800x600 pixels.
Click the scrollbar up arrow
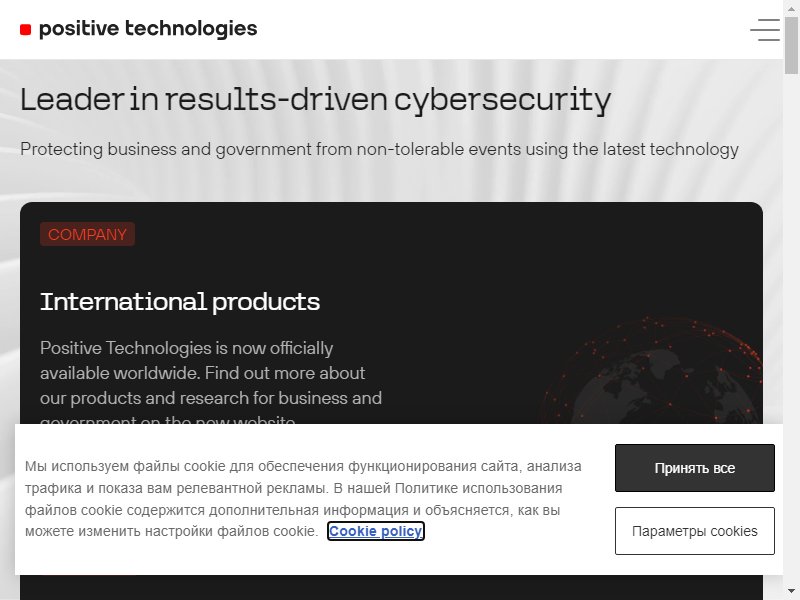pos(791,7)
